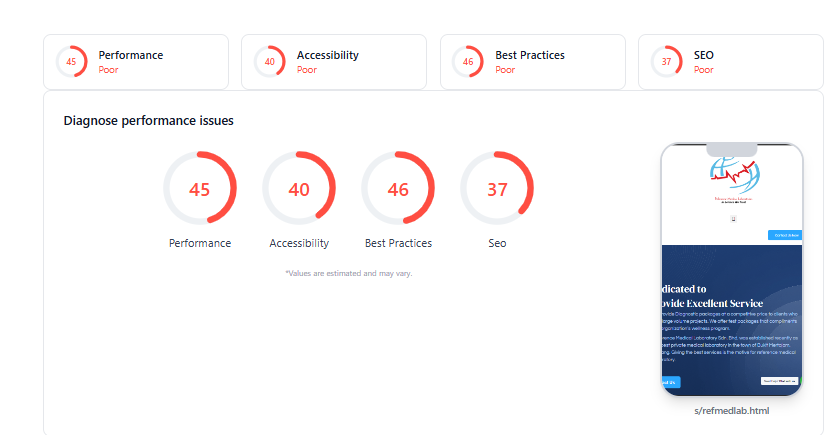
Task: Select the large Performance gauge showing 45
Action: click(200, 188)
